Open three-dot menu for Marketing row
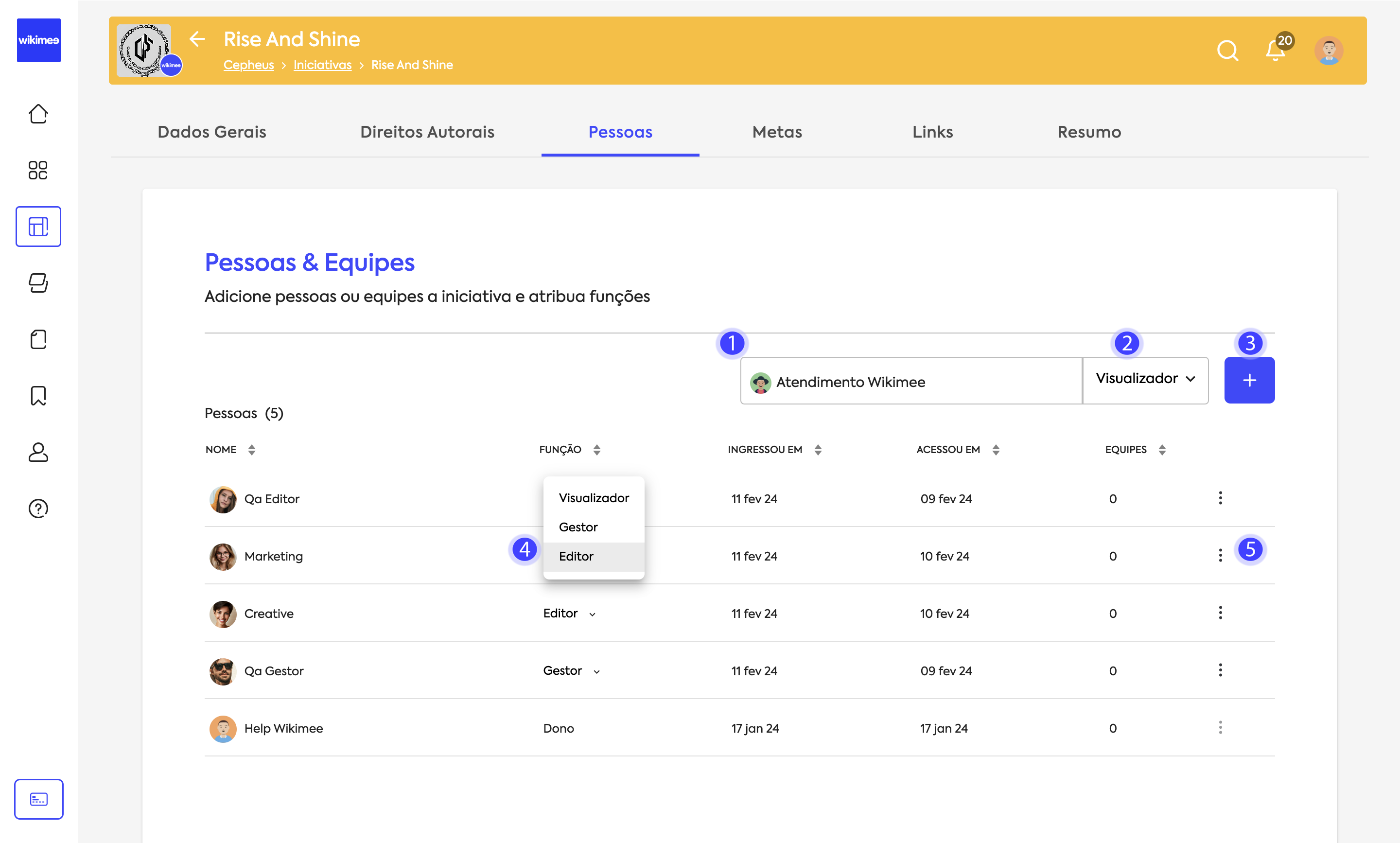 click(x=1220, y=556)
